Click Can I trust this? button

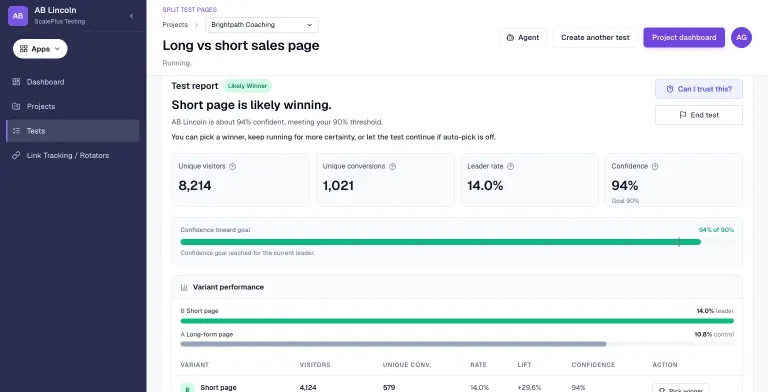[699, 89]
